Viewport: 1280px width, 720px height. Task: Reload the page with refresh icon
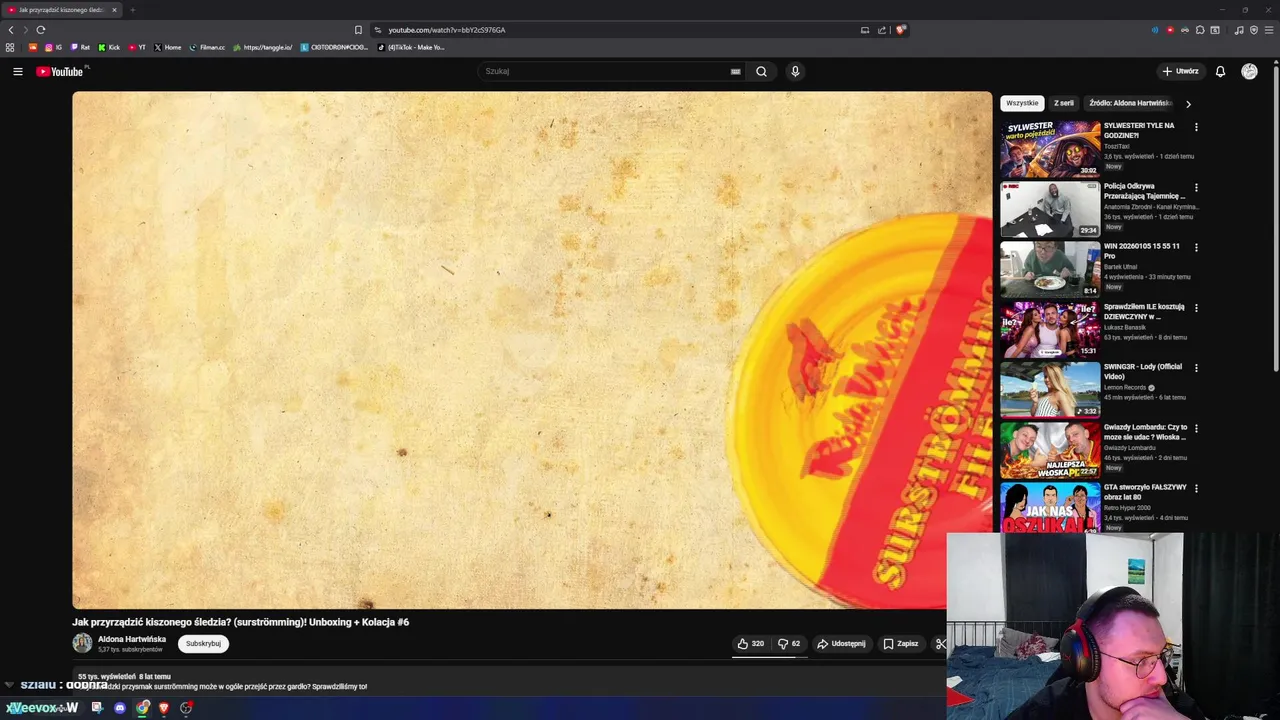[41, 30]
